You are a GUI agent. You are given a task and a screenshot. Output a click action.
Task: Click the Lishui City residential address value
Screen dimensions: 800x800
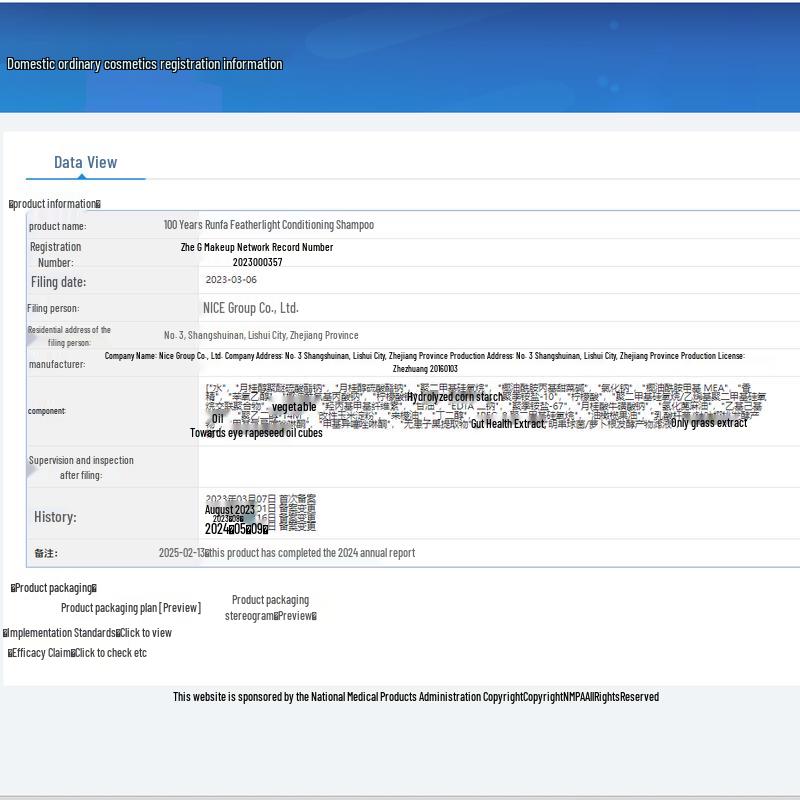coord(261,335)
